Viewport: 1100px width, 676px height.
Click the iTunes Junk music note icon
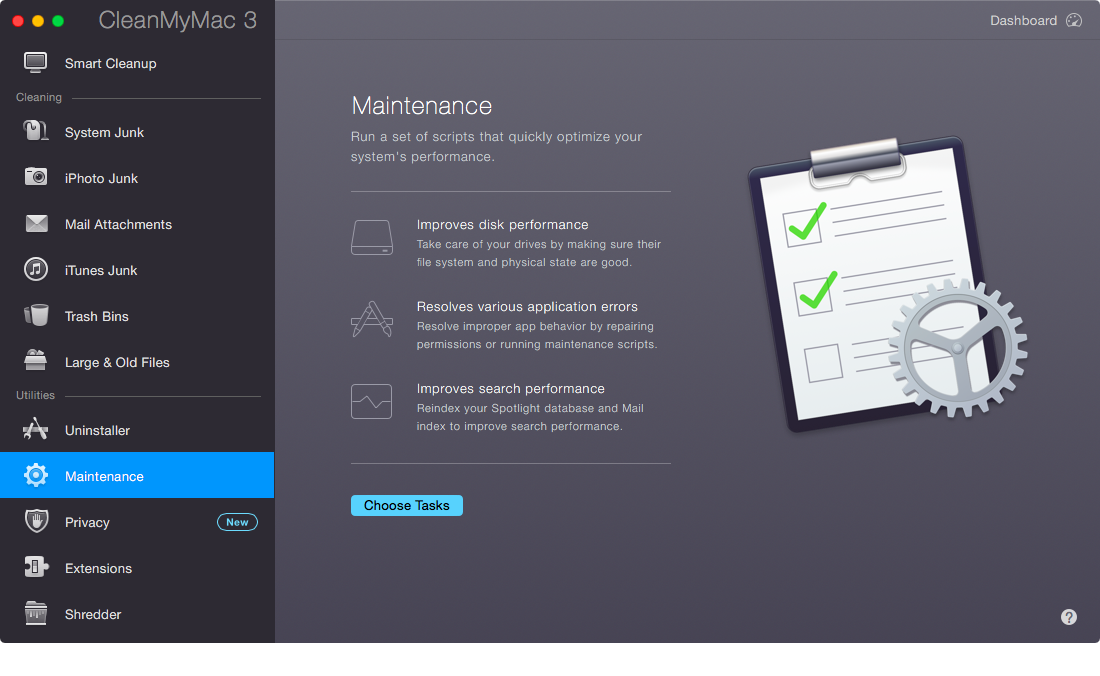tap(36, 269)
